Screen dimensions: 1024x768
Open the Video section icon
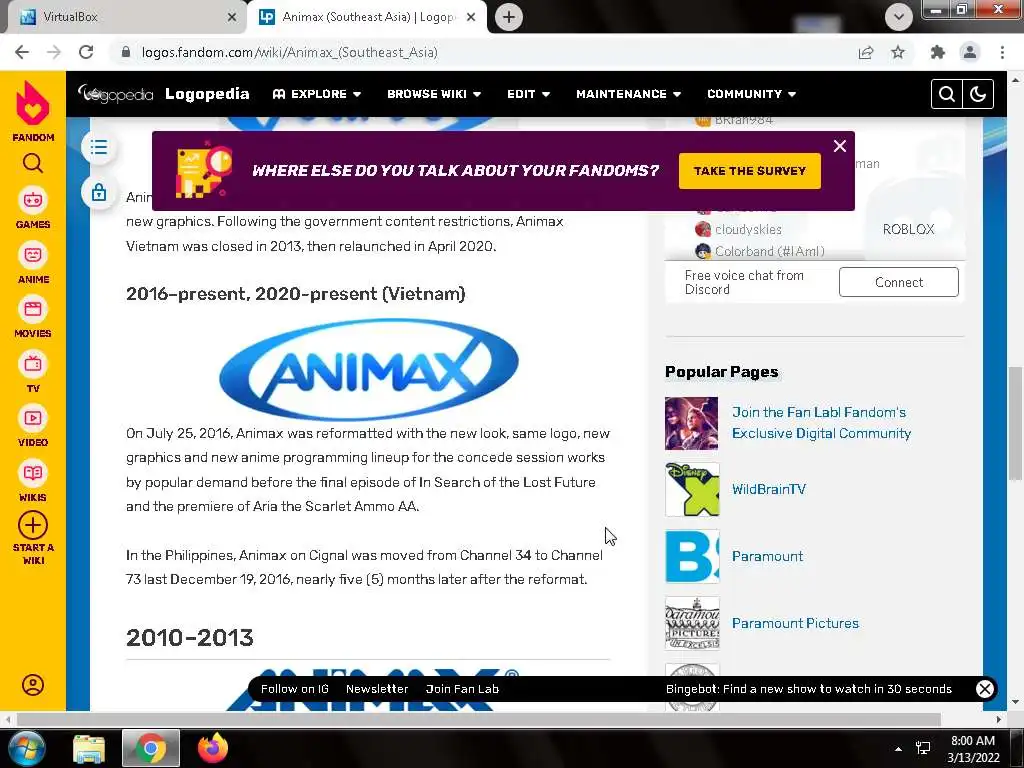33,418
